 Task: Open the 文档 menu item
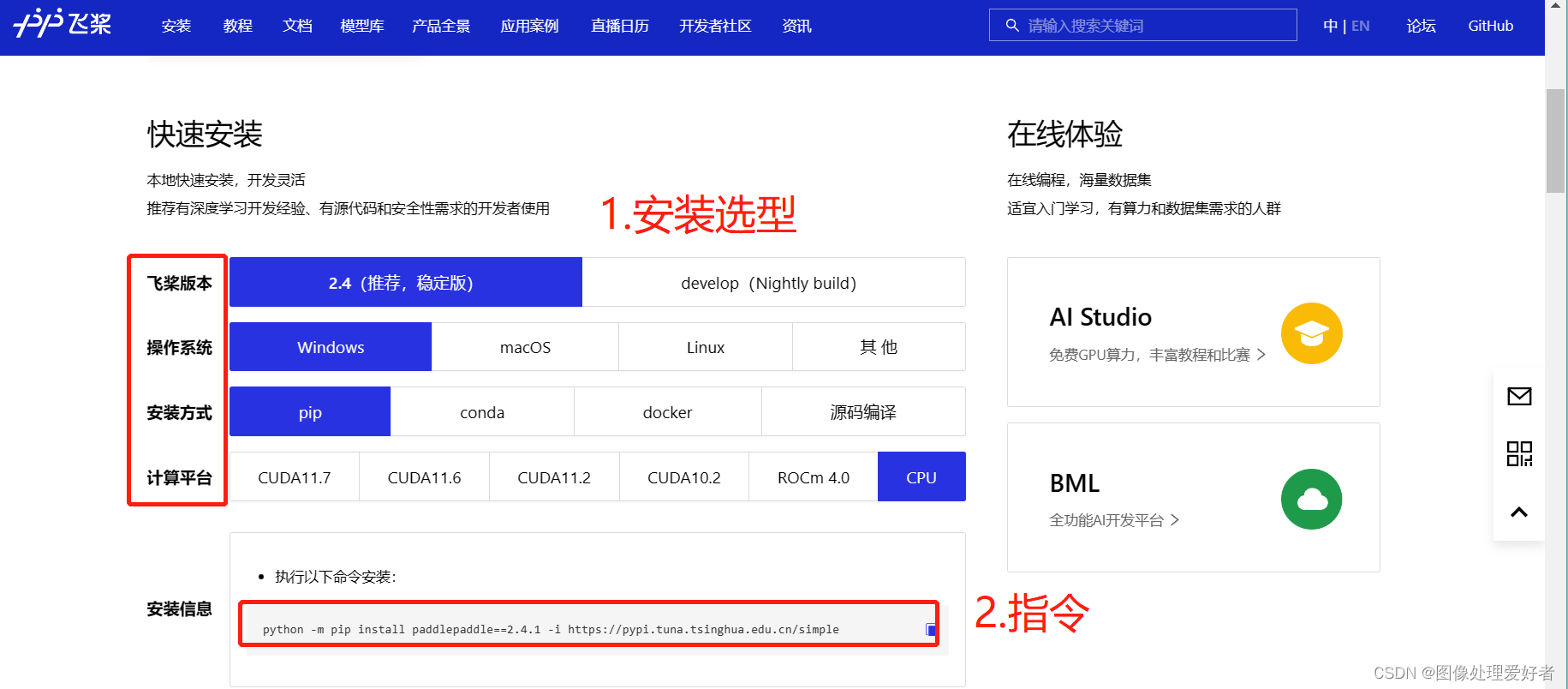point(297,26)
